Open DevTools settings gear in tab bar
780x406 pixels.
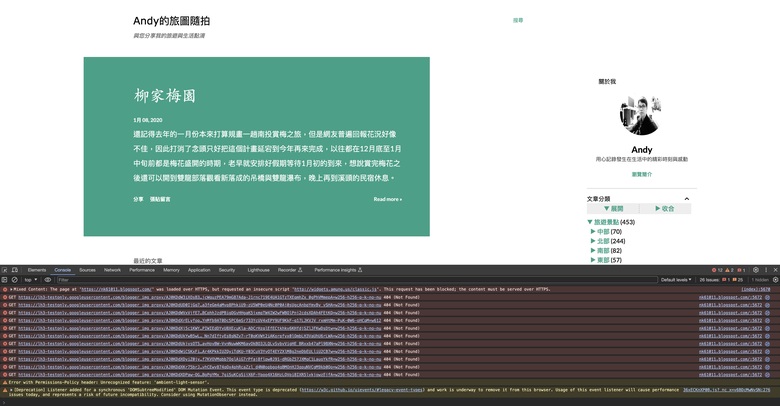click(x=756, y=270)
